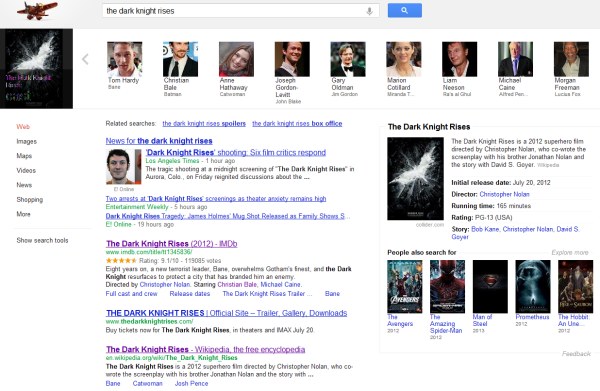Show search tools in sidebar
The image size is (600, 391).
click(x=42, y=240)
